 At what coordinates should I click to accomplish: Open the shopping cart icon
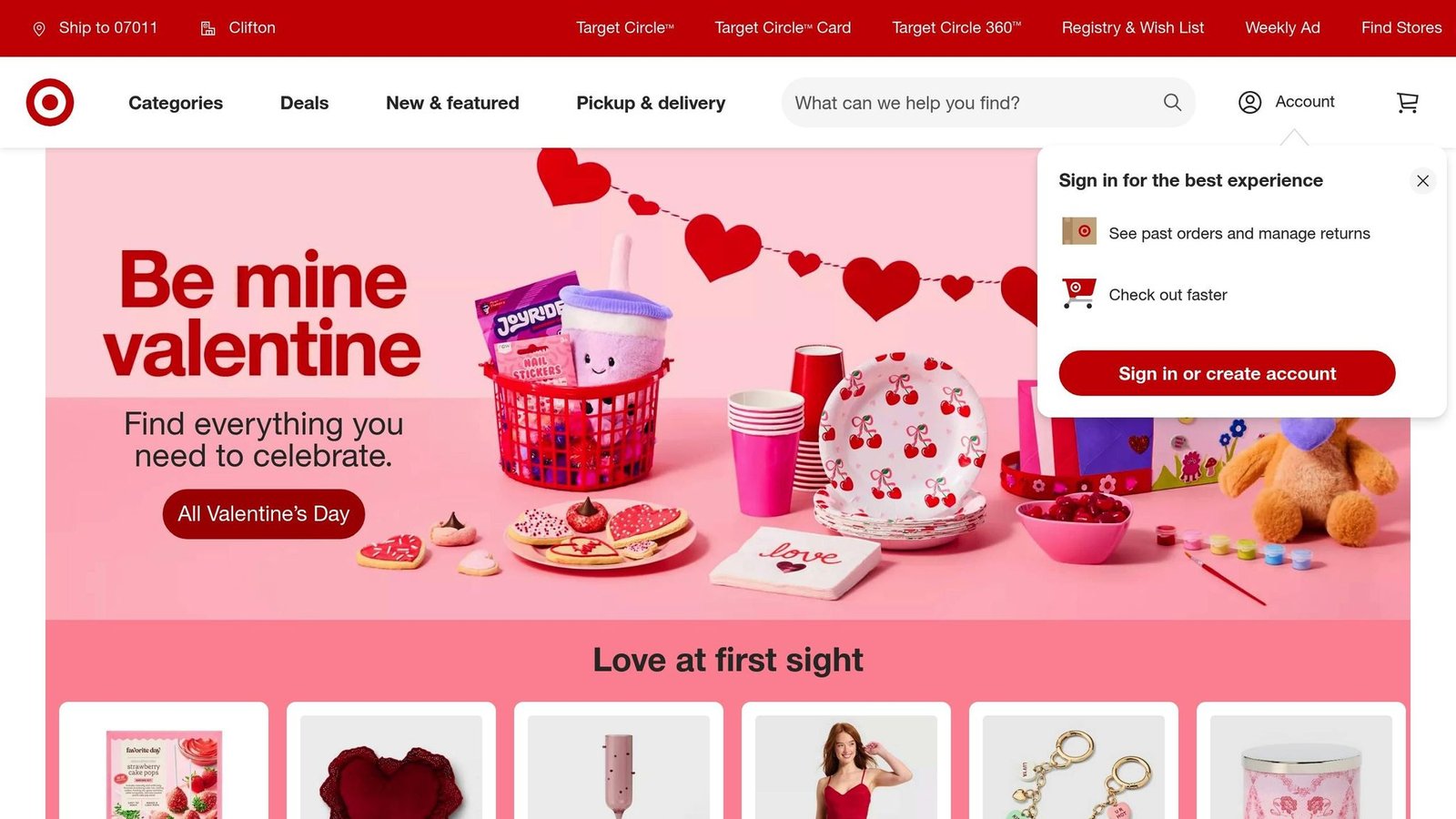(x=1407, y=103)
